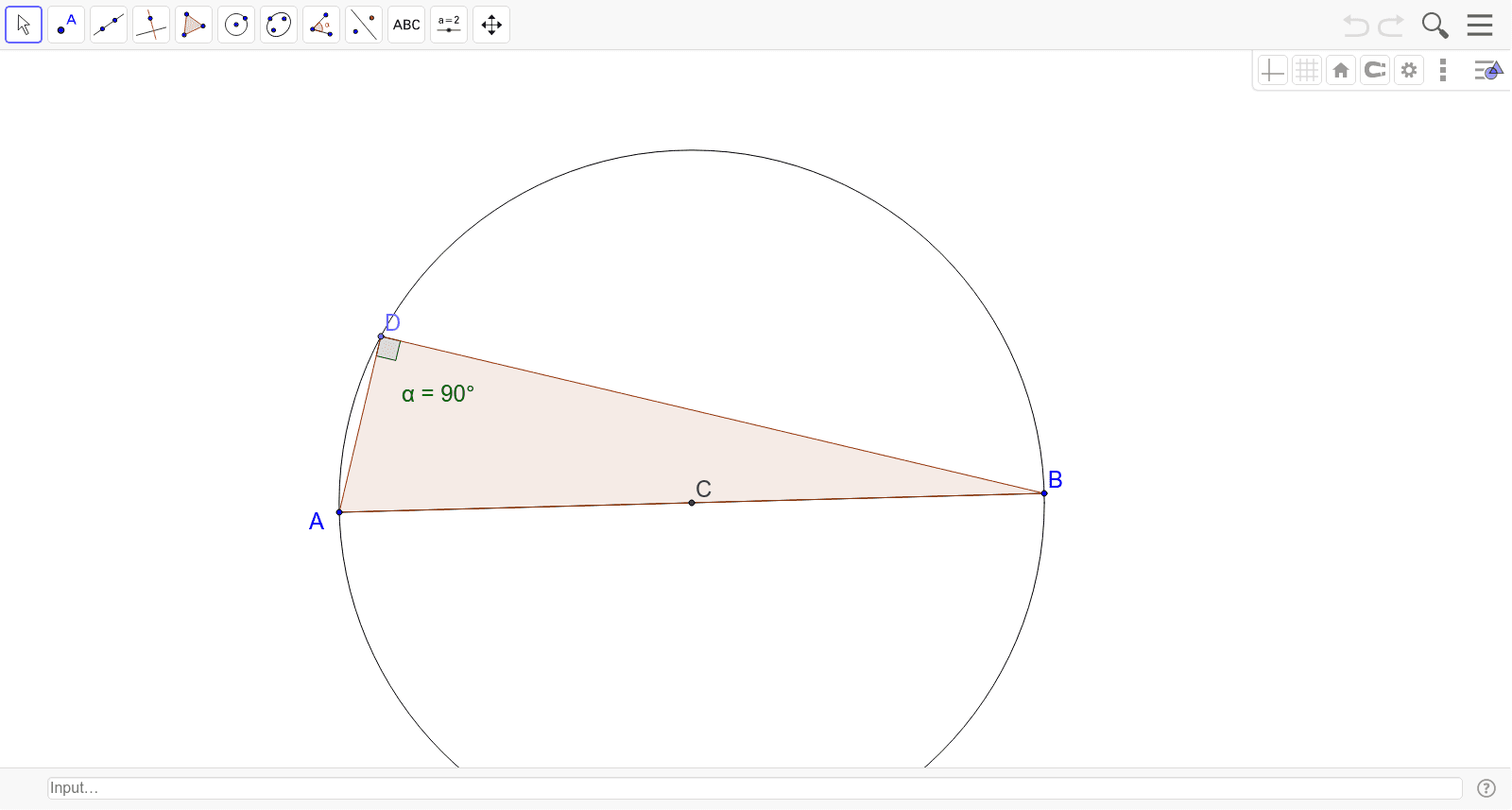
Task: Select point A on the circle
Action: click(x=339, y=512)
